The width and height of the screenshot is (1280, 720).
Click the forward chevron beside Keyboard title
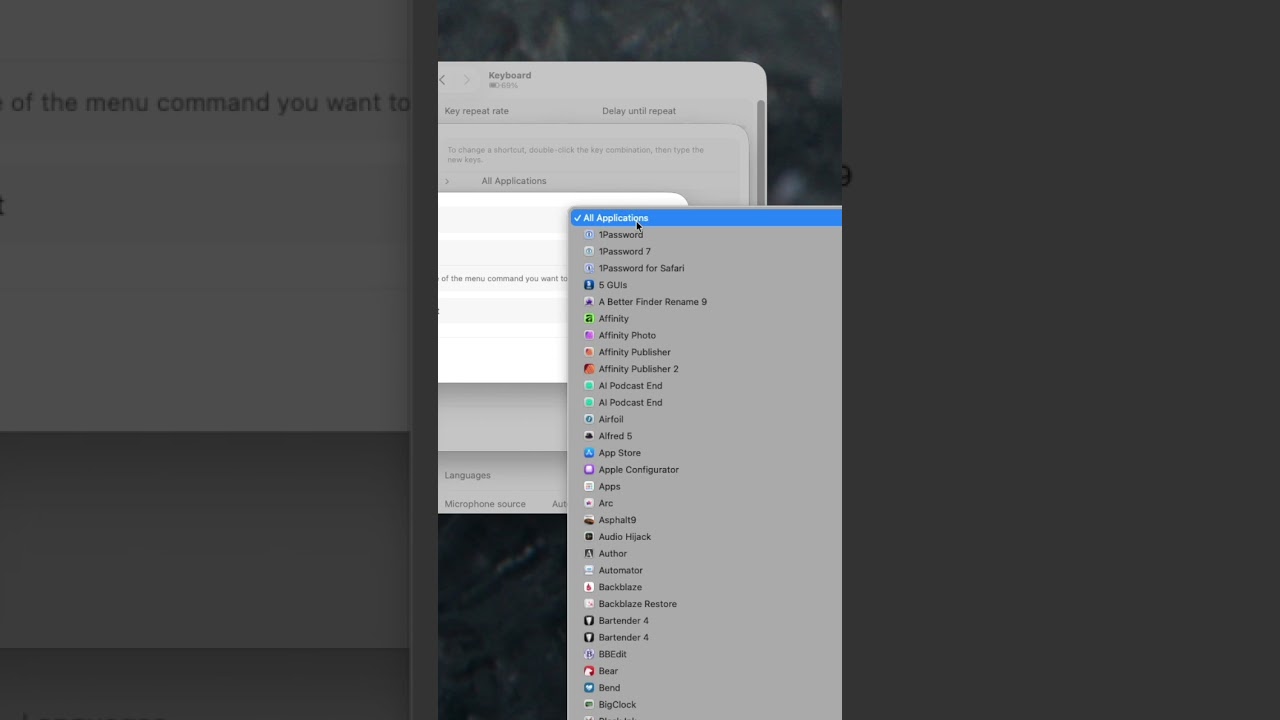click(466, 80)
